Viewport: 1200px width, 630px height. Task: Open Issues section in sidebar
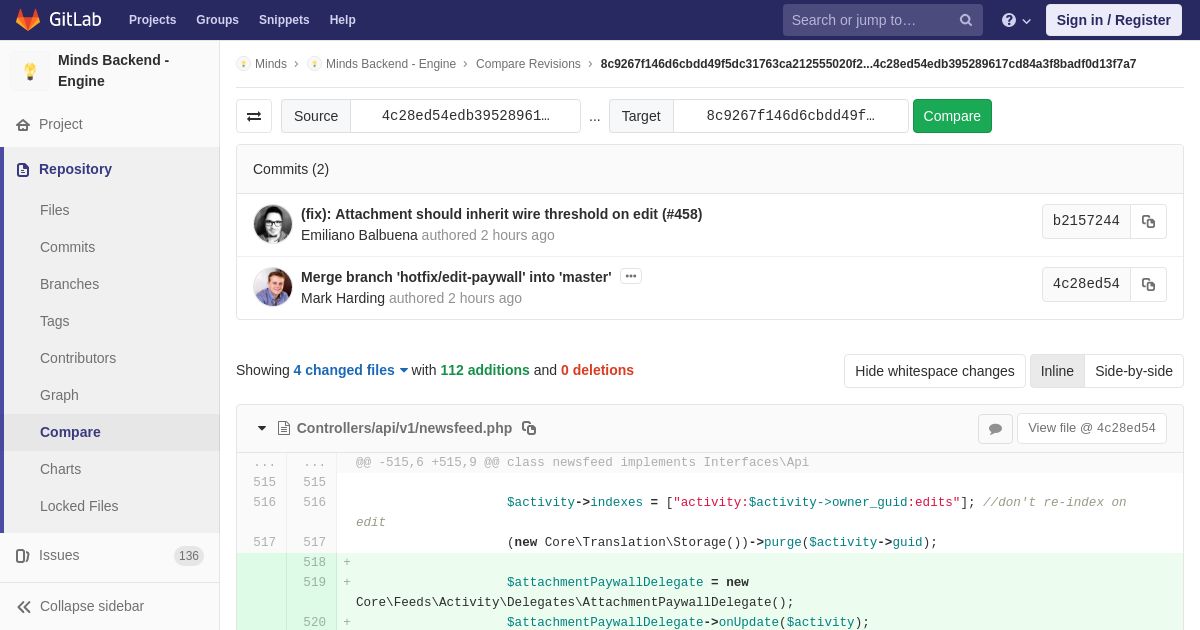(x=59, y=555)
